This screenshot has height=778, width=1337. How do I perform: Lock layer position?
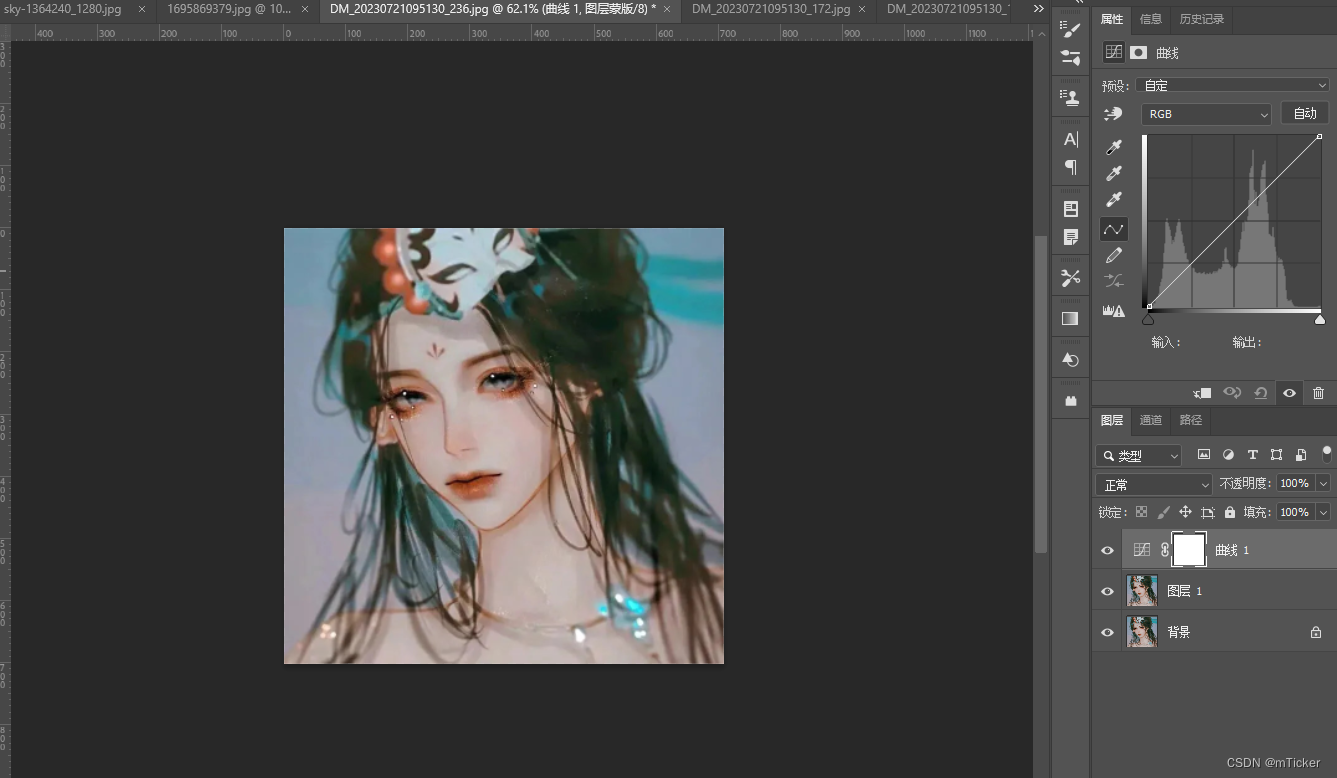coord(1185,512)
